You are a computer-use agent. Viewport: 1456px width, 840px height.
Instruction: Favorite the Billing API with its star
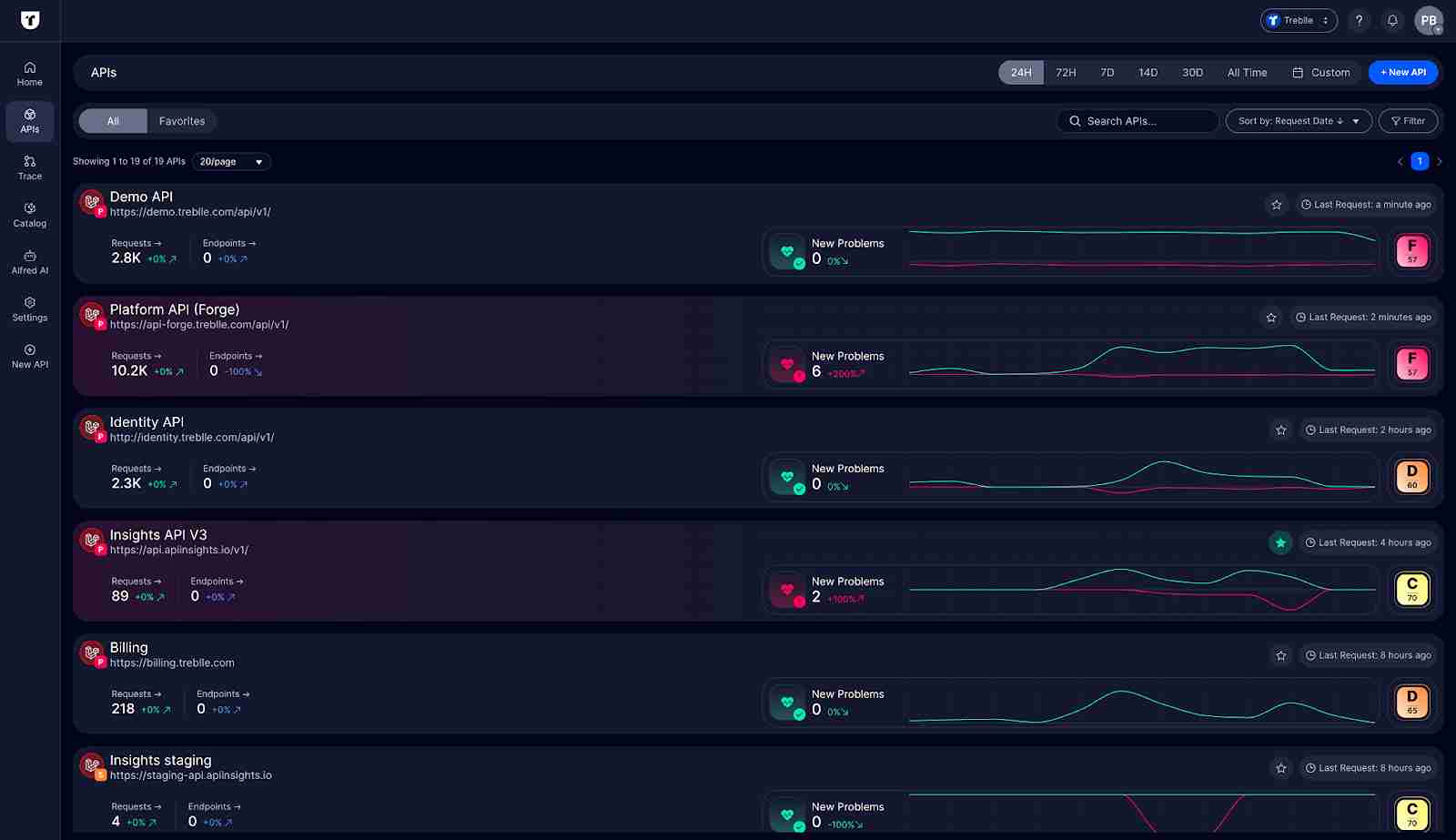point(1280,654)
